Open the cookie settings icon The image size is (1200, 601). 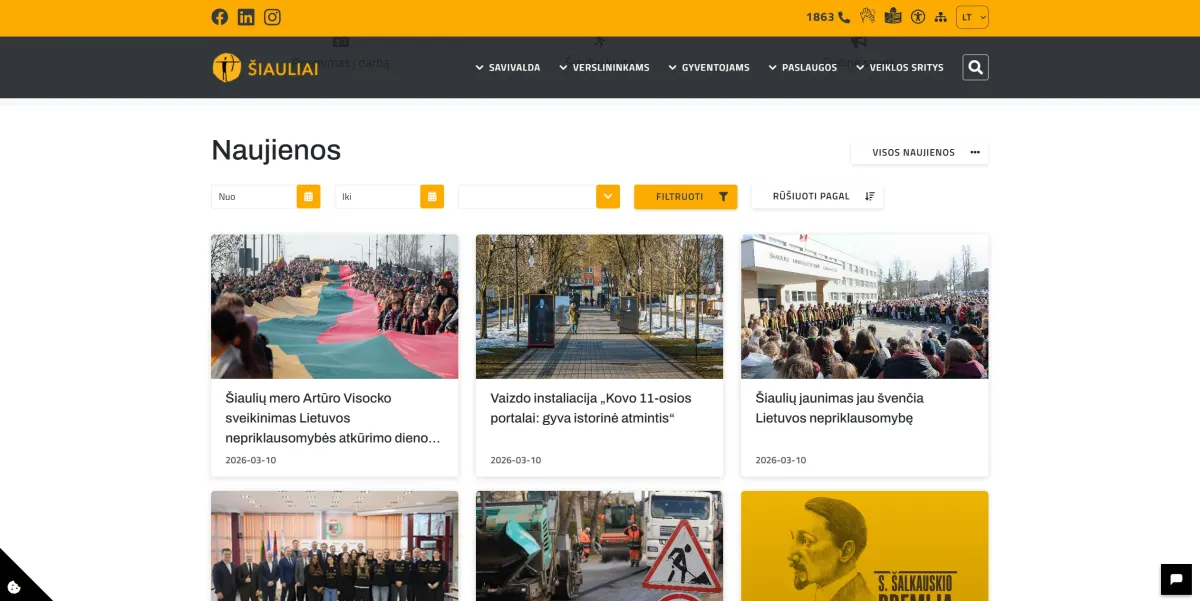14,587
